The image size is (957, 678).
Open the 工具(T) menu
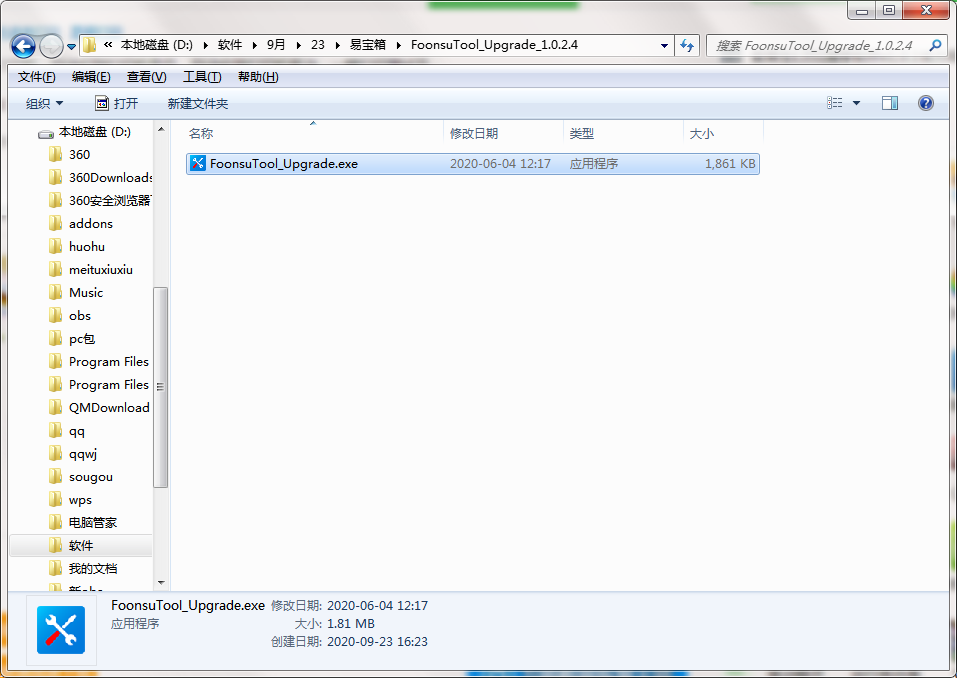click(x=202, y=77)
